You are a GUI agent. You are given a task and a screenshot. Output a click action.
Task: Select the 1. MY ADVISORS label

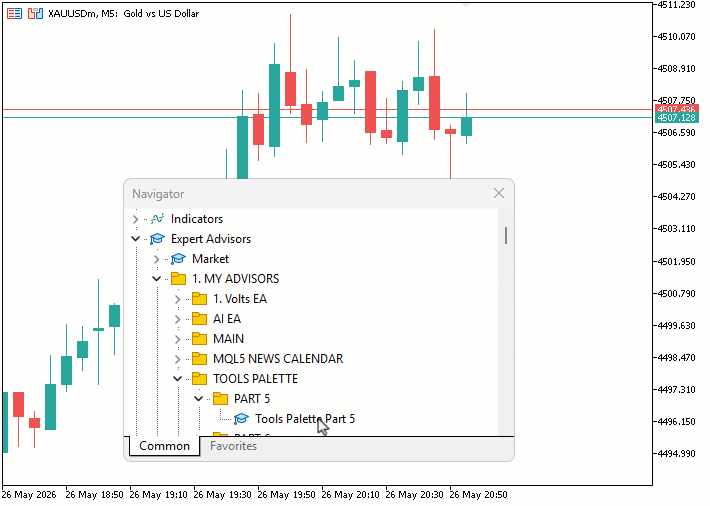235,279
